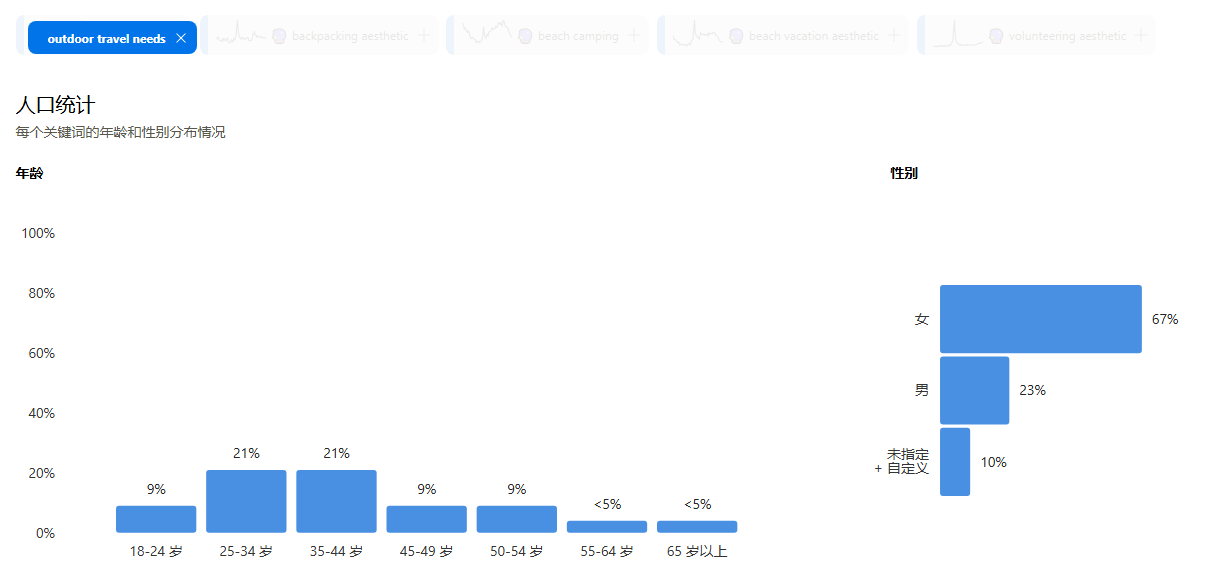Click the 未指定 + 自定义 gender bar
Viewport: 1215px width, 583px height.
point(955,462)
